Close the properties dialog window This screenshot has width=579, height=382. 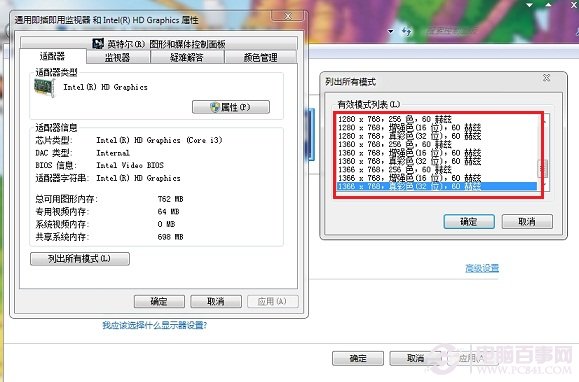(288, 16)
